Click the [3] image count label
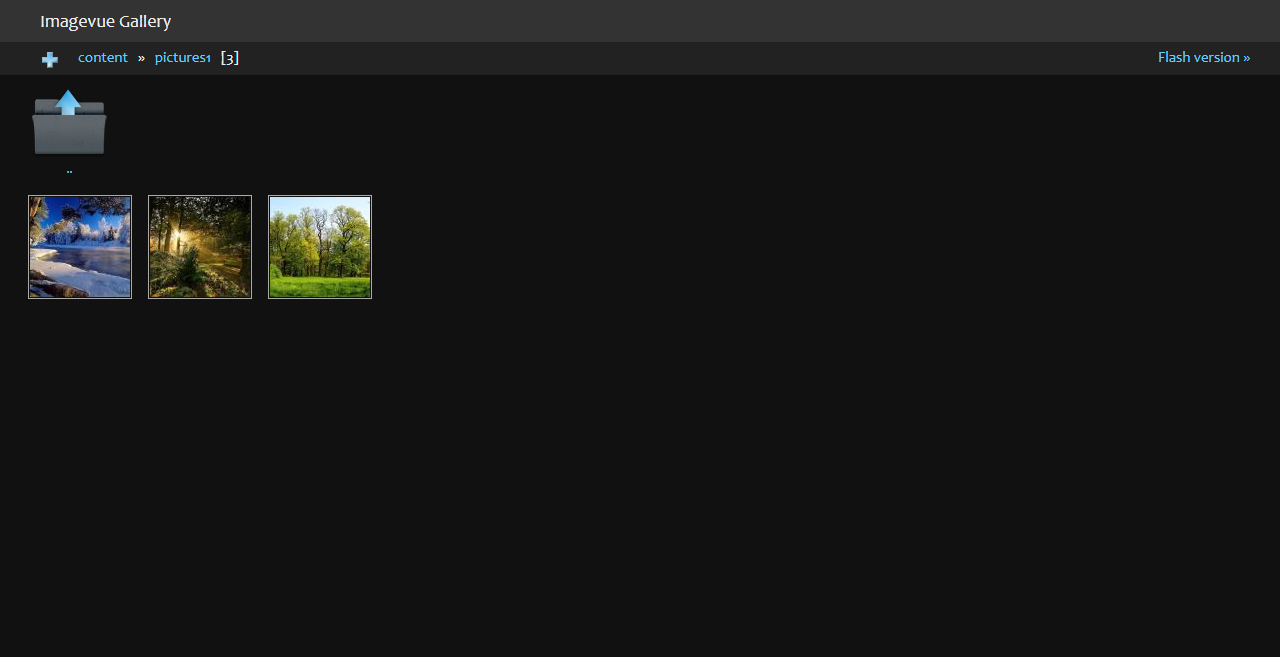The width and height of the screenshot is (1280, 657). pos(230,58)
